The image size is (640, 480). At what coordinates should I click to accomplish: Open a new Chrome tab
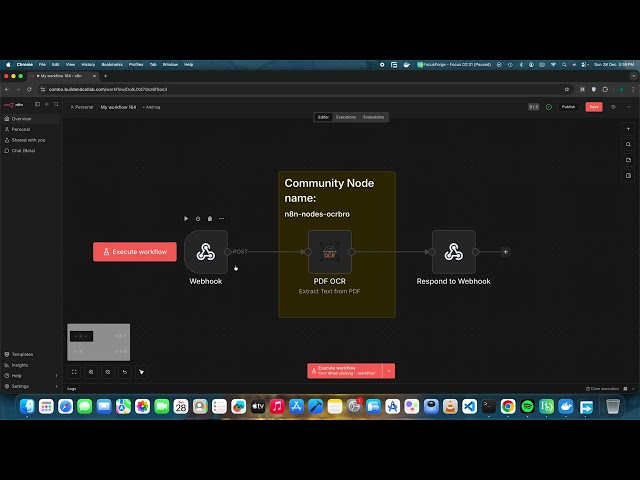[x=105, y=76]
